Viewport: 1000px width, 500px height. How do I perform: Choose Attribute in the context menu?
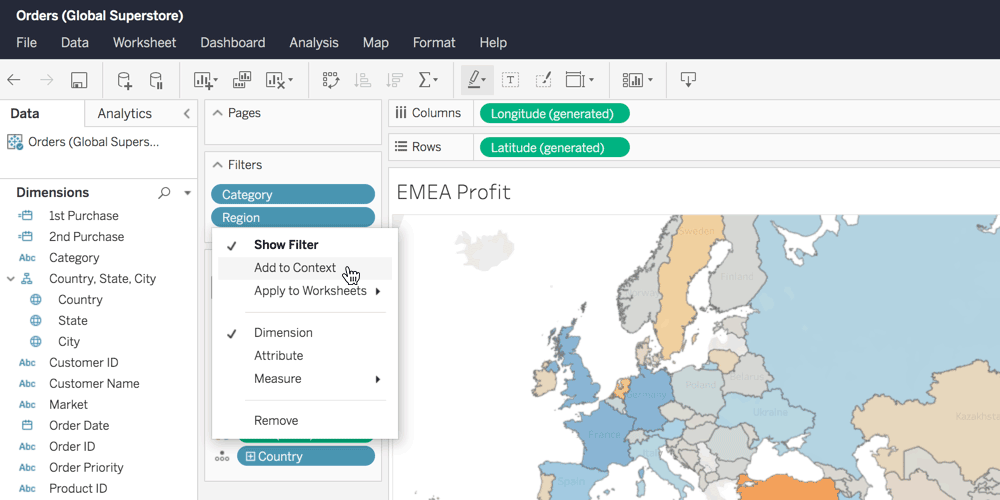tap(278, 356)
